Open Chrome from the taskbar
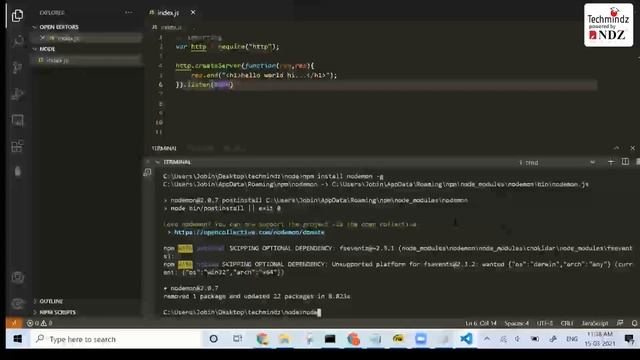 [262, 339]
